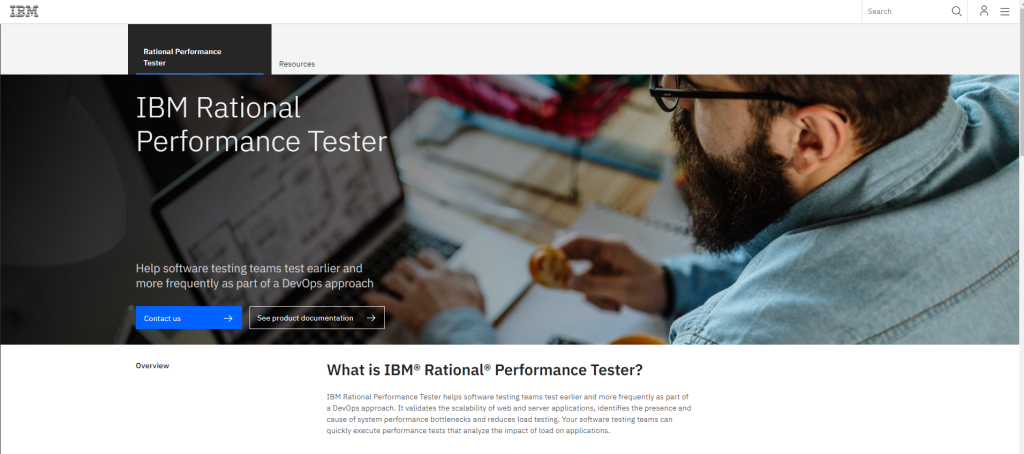Open the user profile icon
The width and height of the screenshot is (1024, 454).
pyautogui.click(x=984, y=10)
